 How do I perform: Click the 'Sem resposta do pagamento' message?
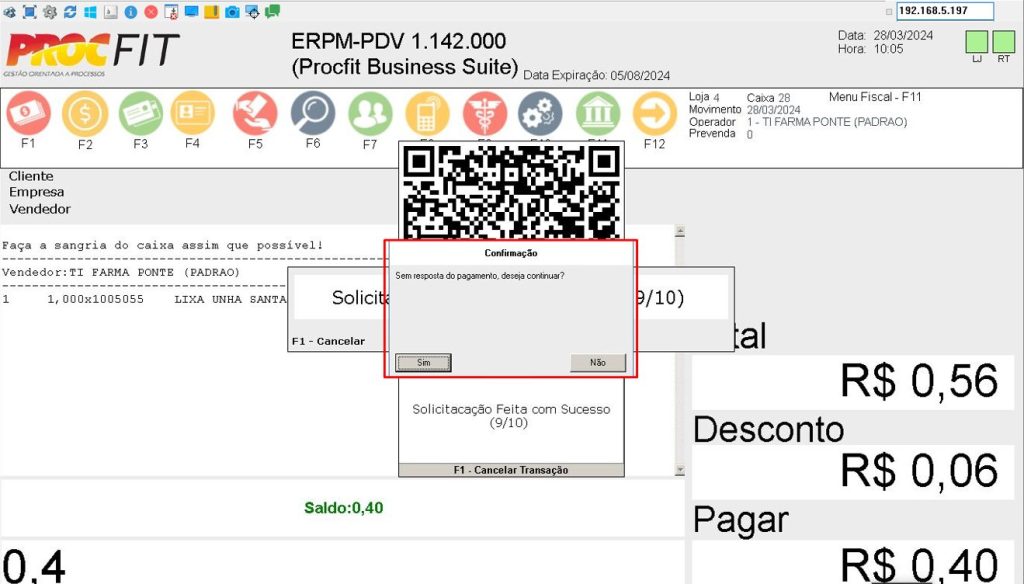480,276
